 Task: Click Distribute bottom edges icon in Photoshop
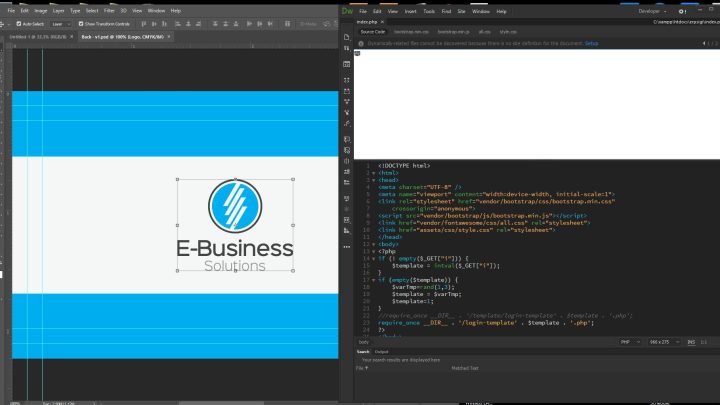click(x=236, y=24)
